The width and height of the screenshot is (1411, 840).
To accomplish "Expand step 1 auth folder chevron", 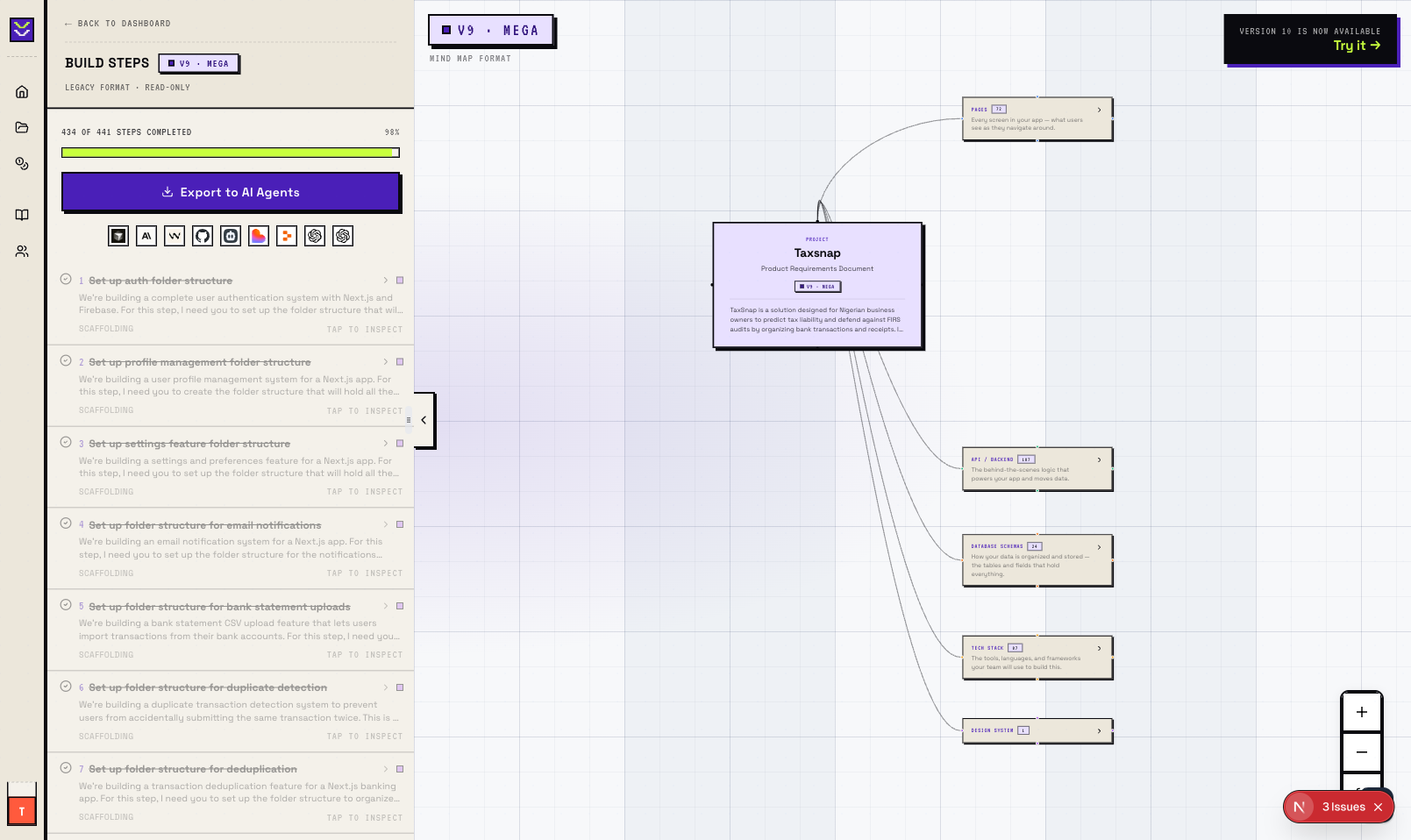I will click(385, 281).
